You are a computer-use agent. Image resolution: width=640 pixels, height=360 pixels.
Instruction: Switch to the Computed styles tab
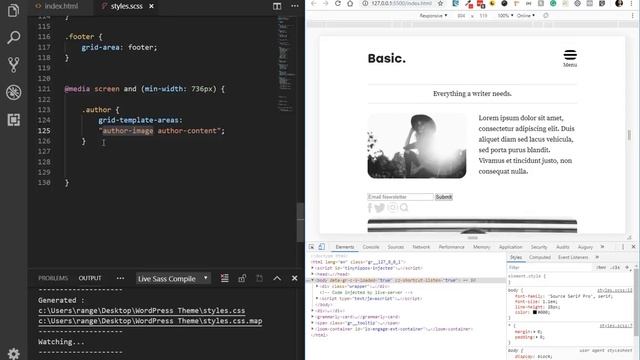(x=540, y=257)
